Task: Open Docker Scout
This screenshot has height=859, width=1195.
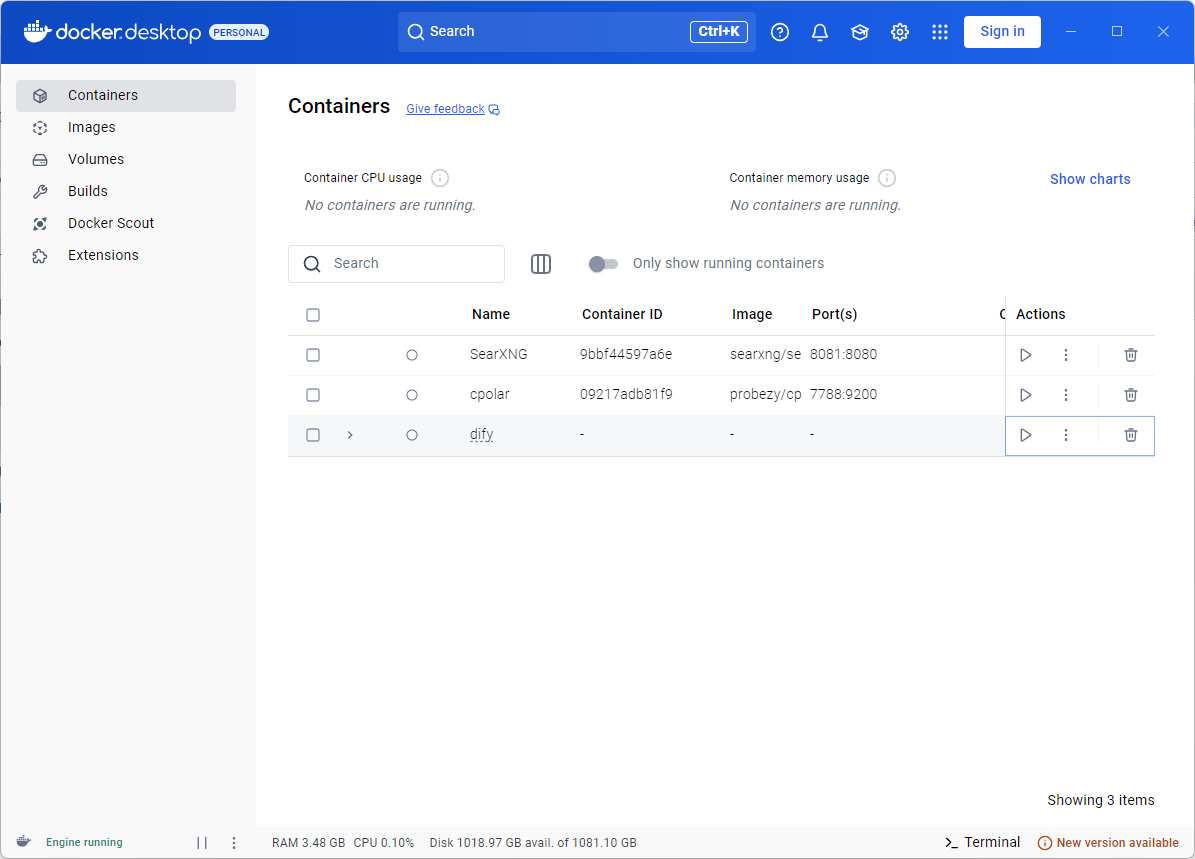Action: [x=126, y=223]
